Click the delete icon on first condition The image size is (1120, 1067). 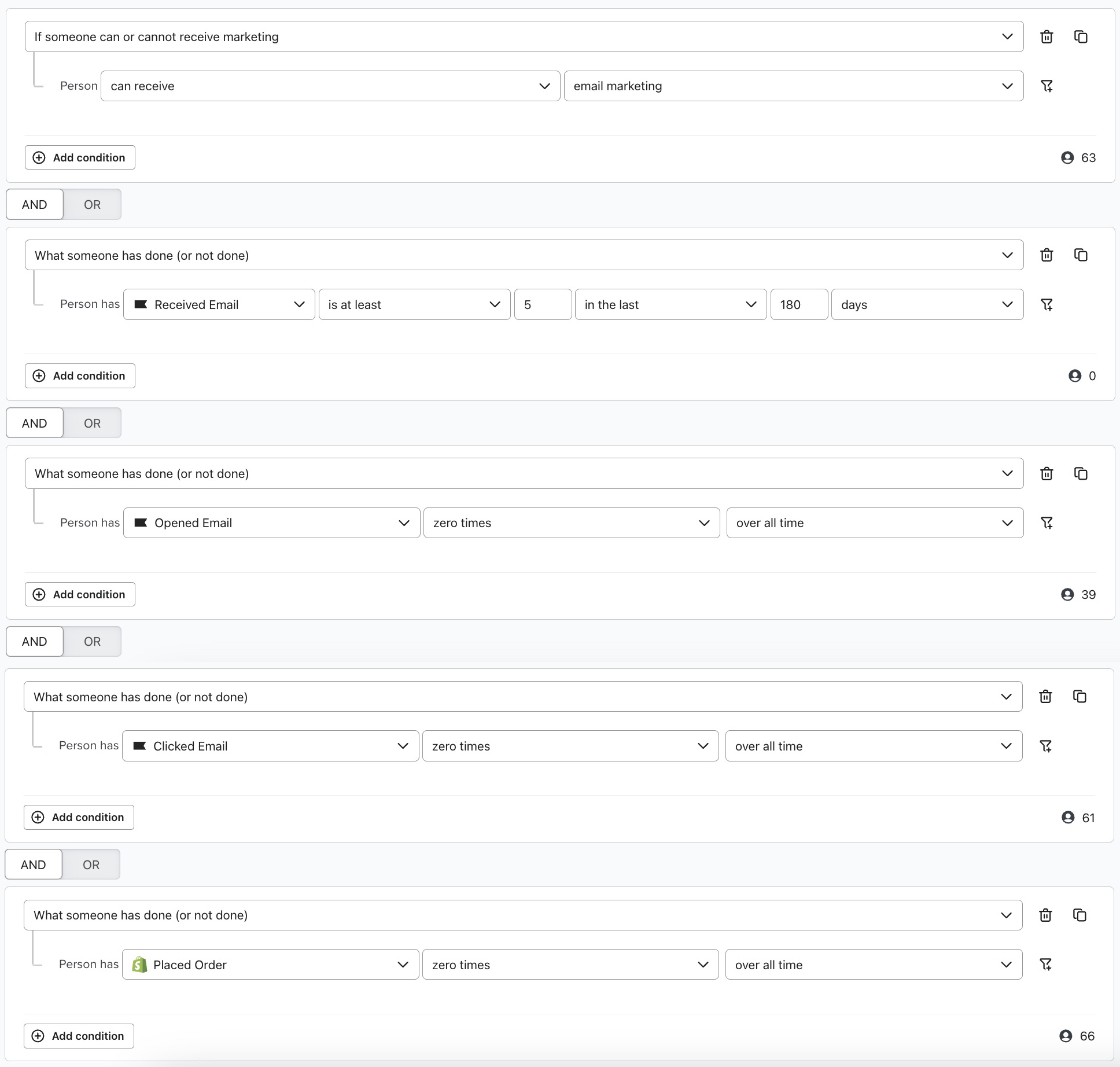1047,36
